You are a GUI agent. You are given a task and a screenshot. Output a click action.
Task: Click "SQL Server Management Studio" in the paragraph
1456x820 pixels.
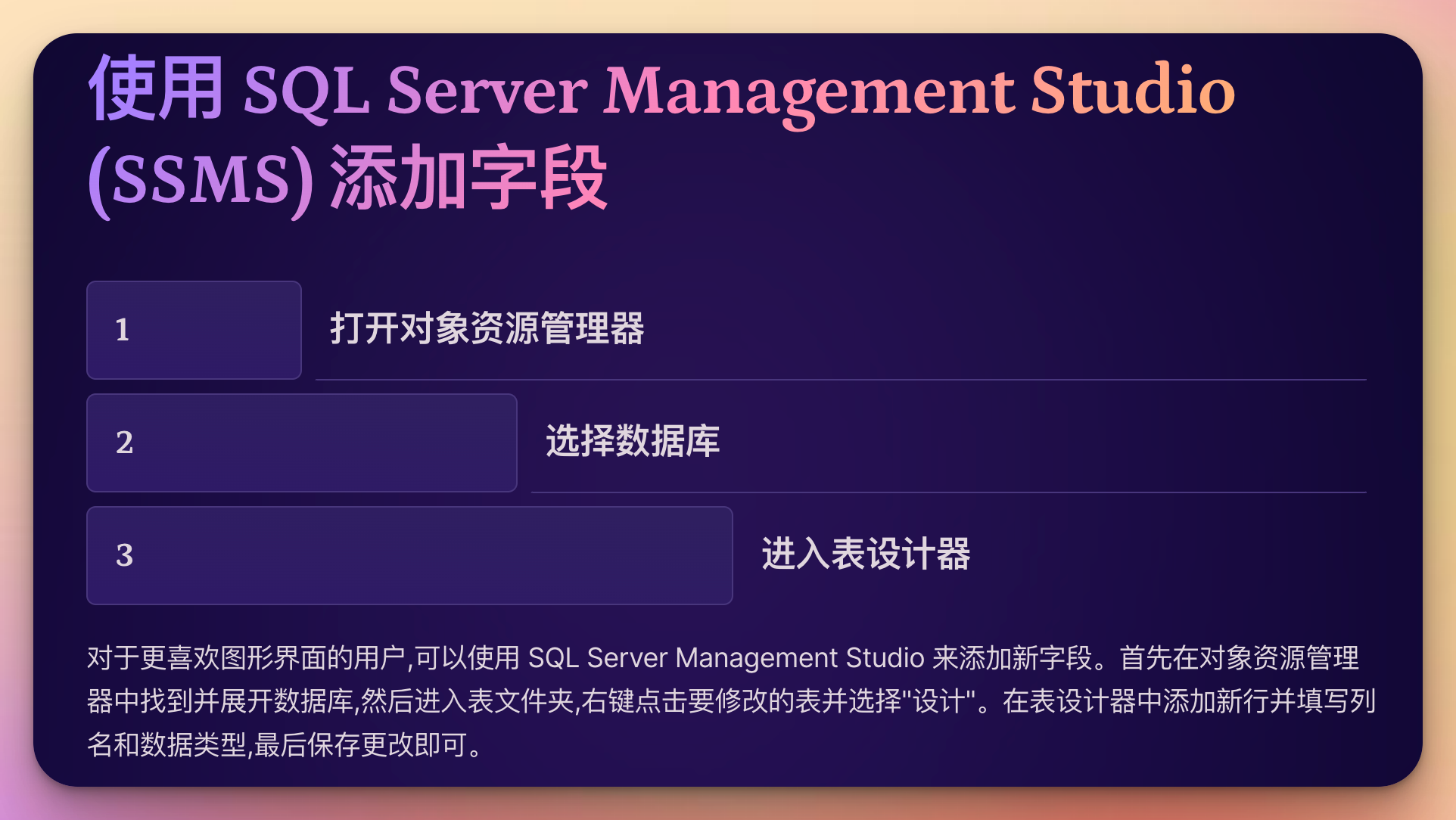(x=726, y=658)
